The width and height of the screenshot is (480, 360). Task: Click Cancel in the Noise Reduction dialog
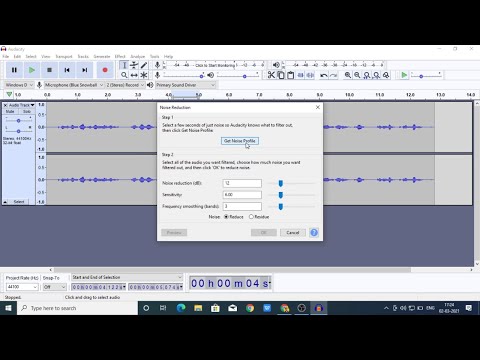(x=293, y=233)
